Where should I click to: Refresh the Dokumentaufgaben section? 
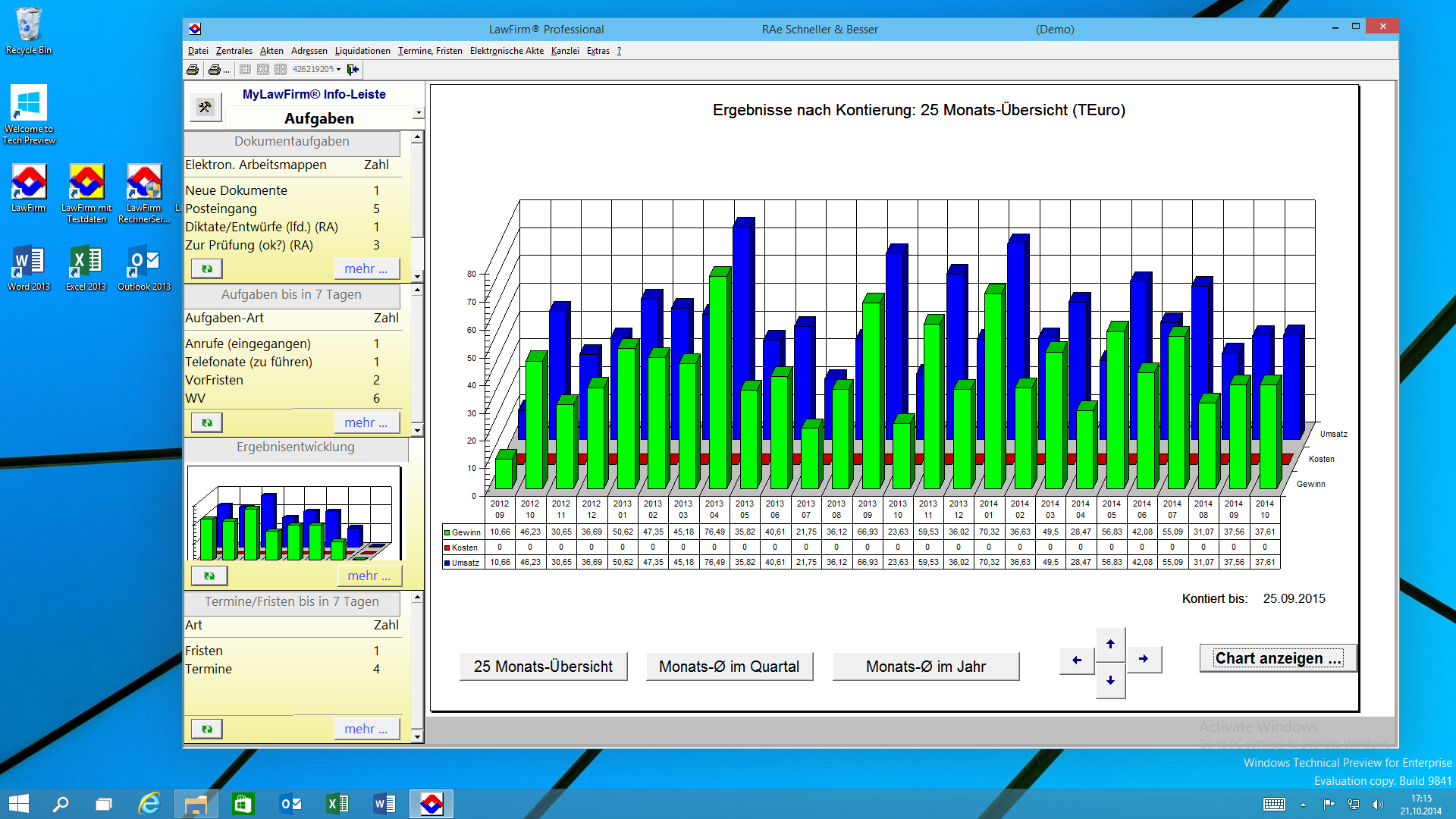pos(206,268)
